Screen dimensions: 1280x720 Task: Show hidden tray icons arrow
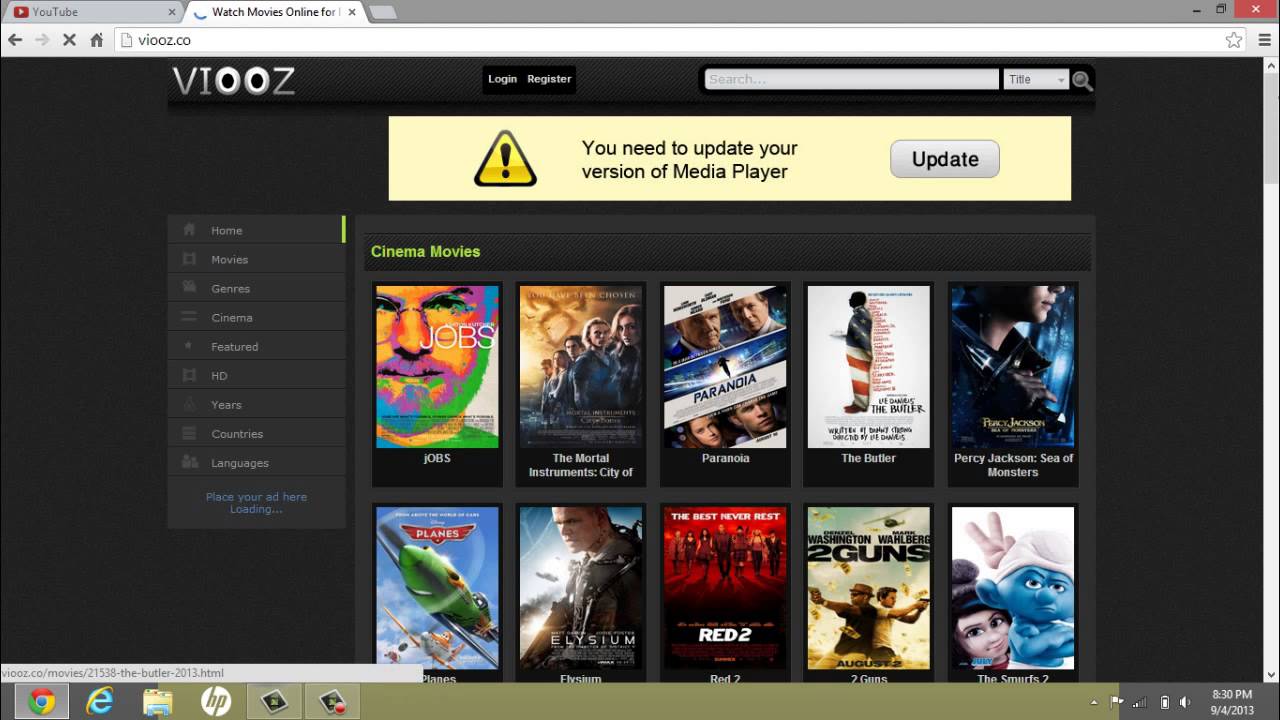click(x=1094, y=702)
